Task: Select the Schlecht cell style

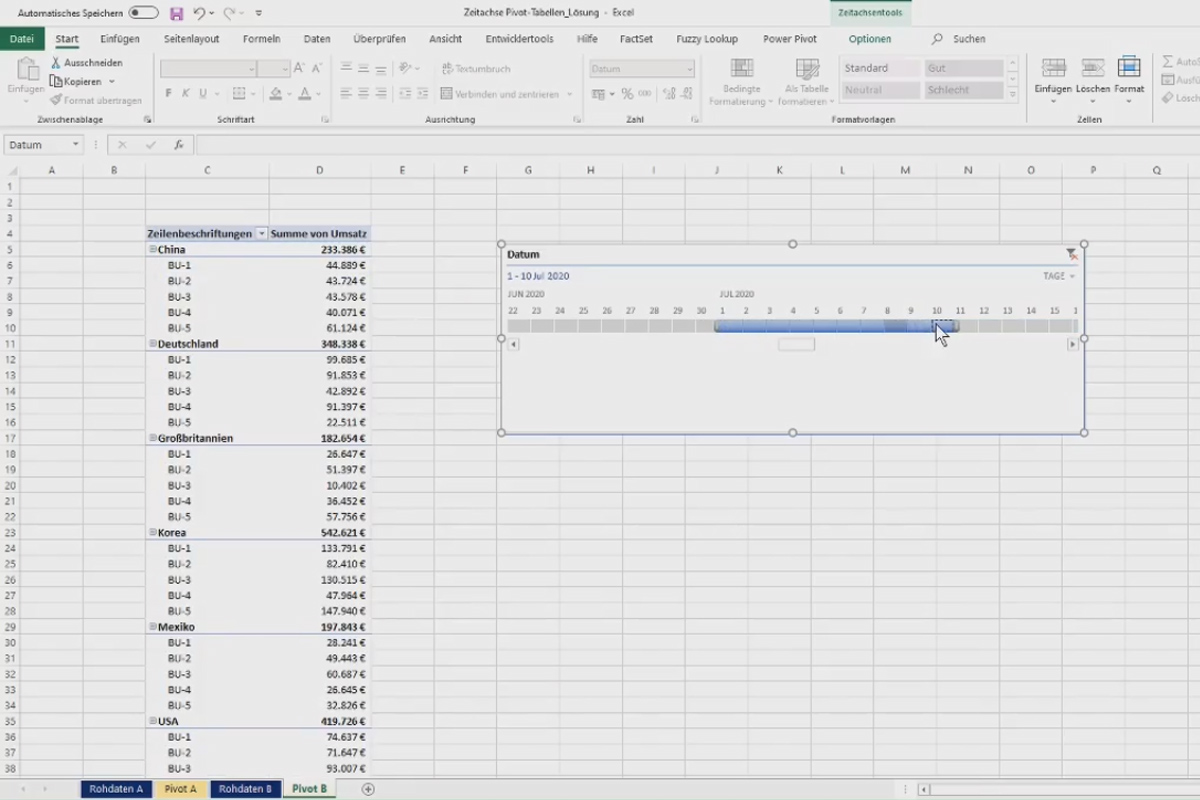Action: (x=964, y=90)
